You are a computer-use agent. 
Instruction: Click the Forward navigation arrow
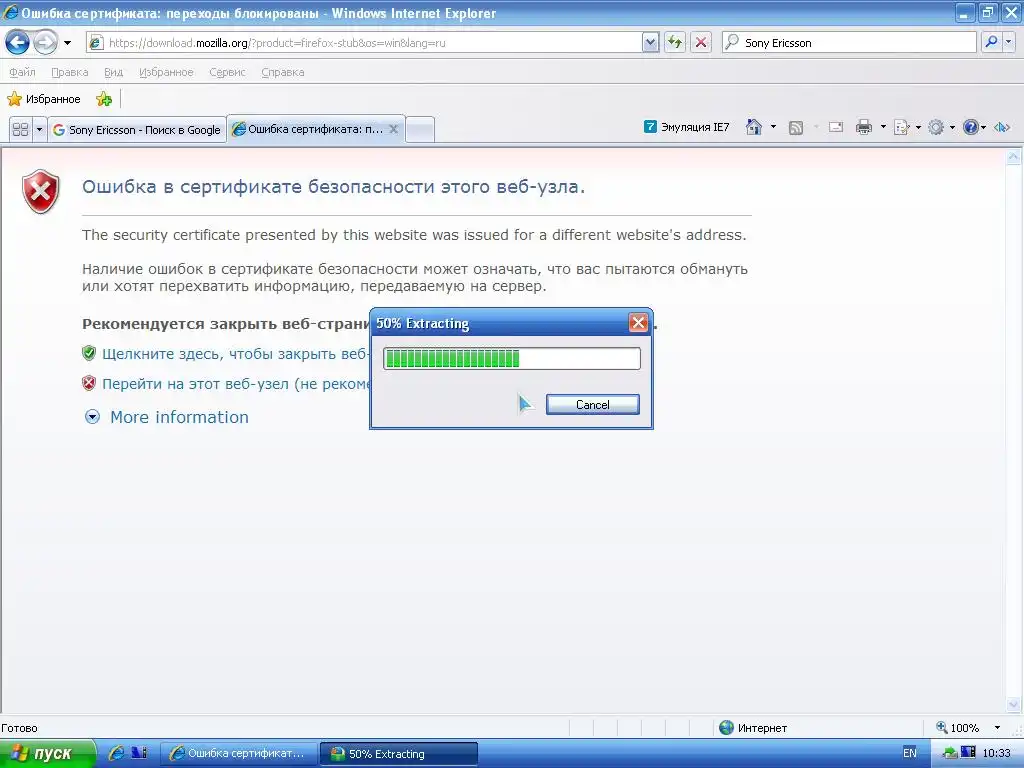pyautogui.click(x=45, y=43)
